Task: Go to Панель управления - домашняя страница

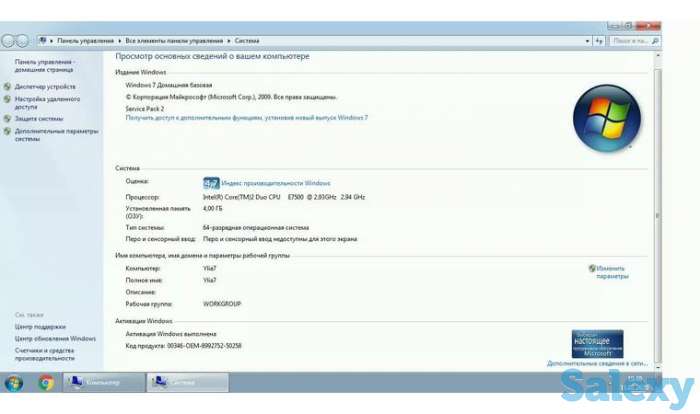Action: pos(44,66)
